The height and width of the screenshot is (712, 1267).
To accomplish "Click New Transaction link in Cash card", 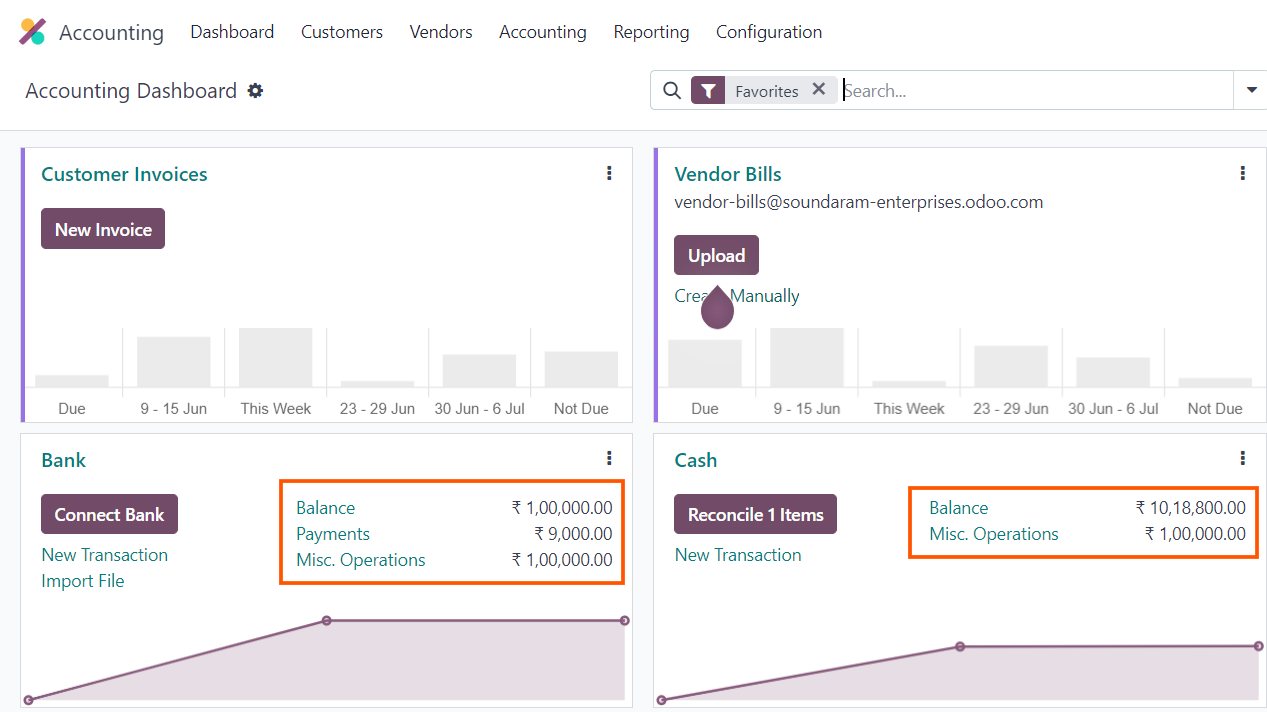I will tap(738, 555).
